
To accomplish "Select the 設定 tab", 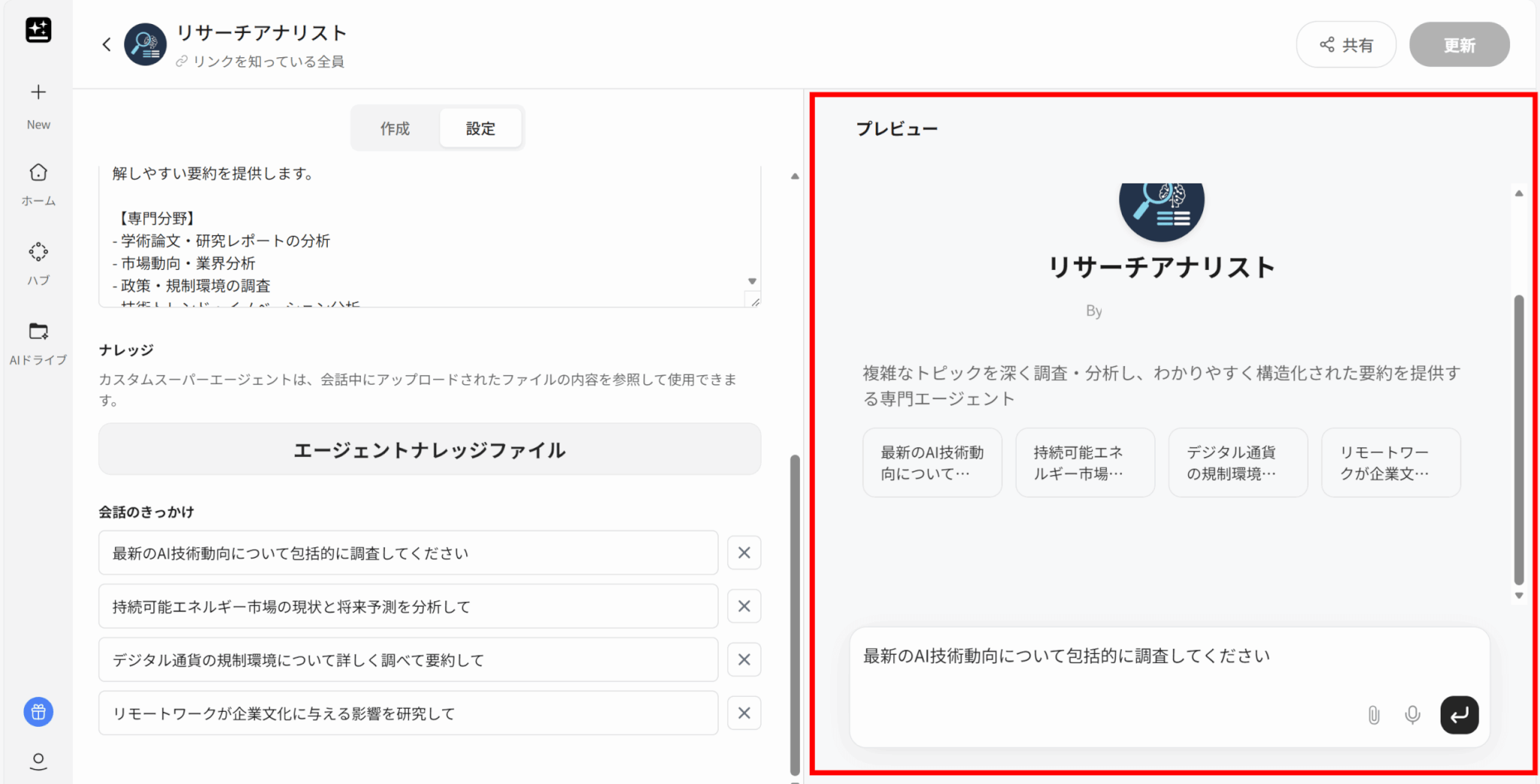I will [480, 129].
